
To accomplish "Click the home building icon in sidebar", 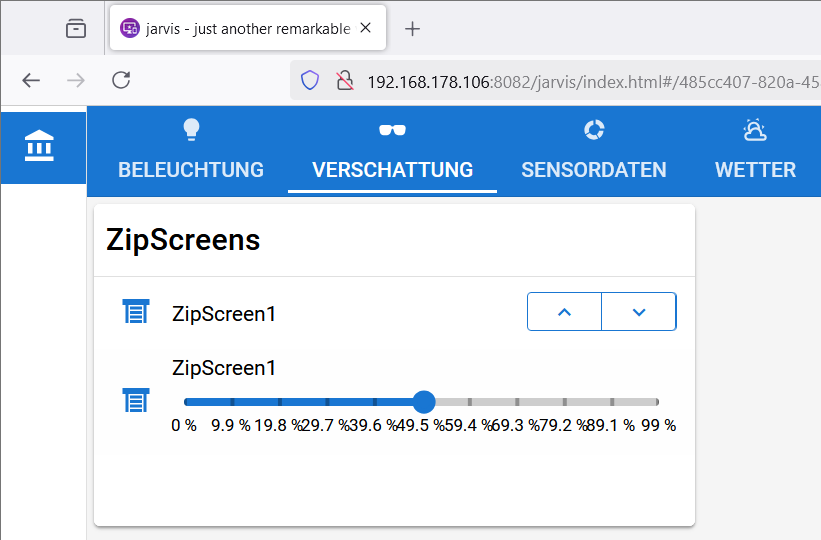I will [39, 146].
